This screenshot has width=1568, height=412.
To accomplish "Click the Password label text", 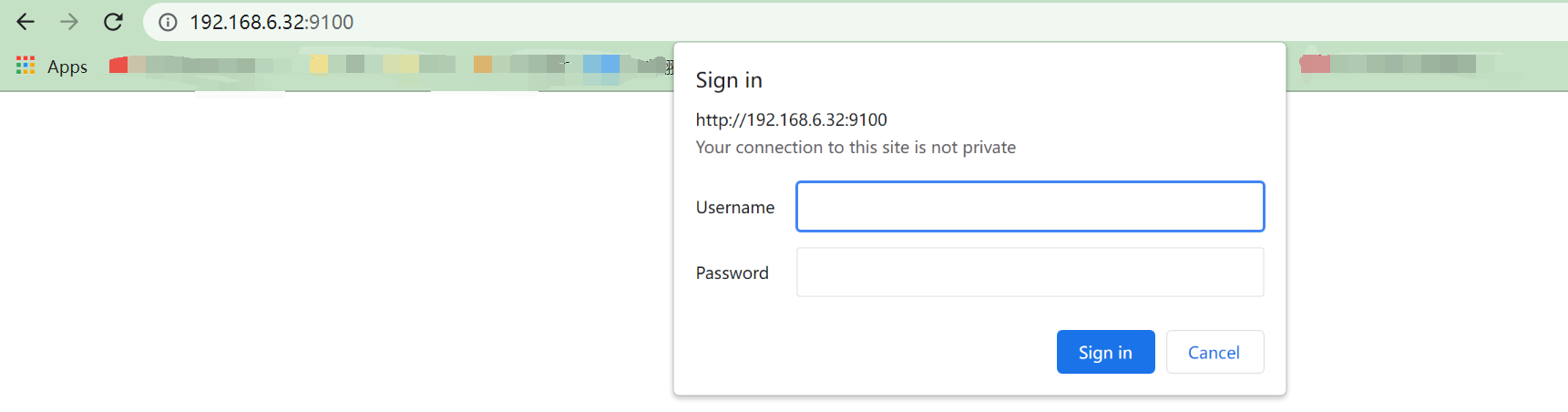I will point(732,273).
